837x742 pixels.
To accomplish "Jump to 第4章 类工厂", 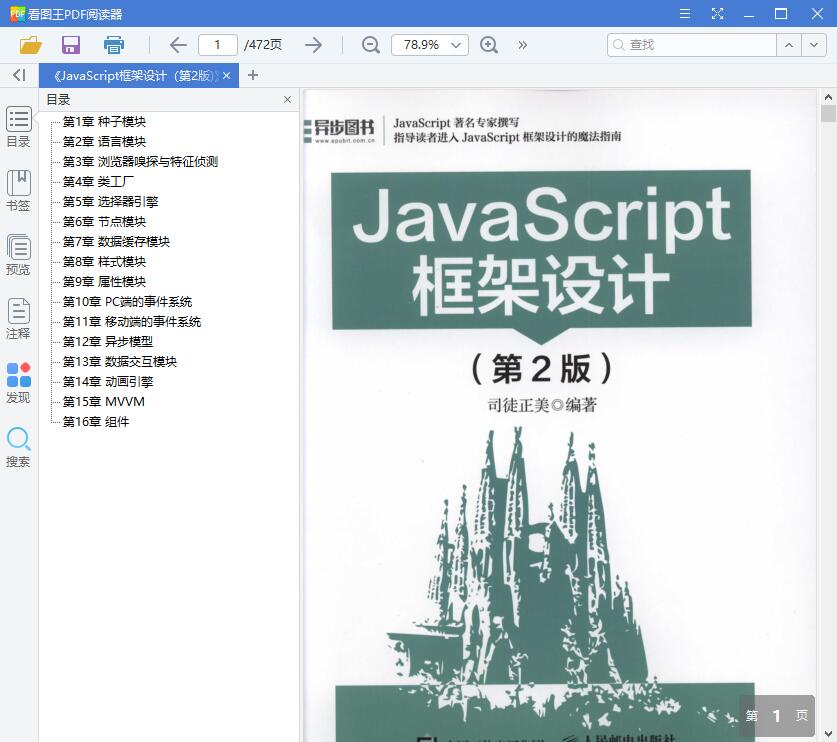I will click(98, 182).
